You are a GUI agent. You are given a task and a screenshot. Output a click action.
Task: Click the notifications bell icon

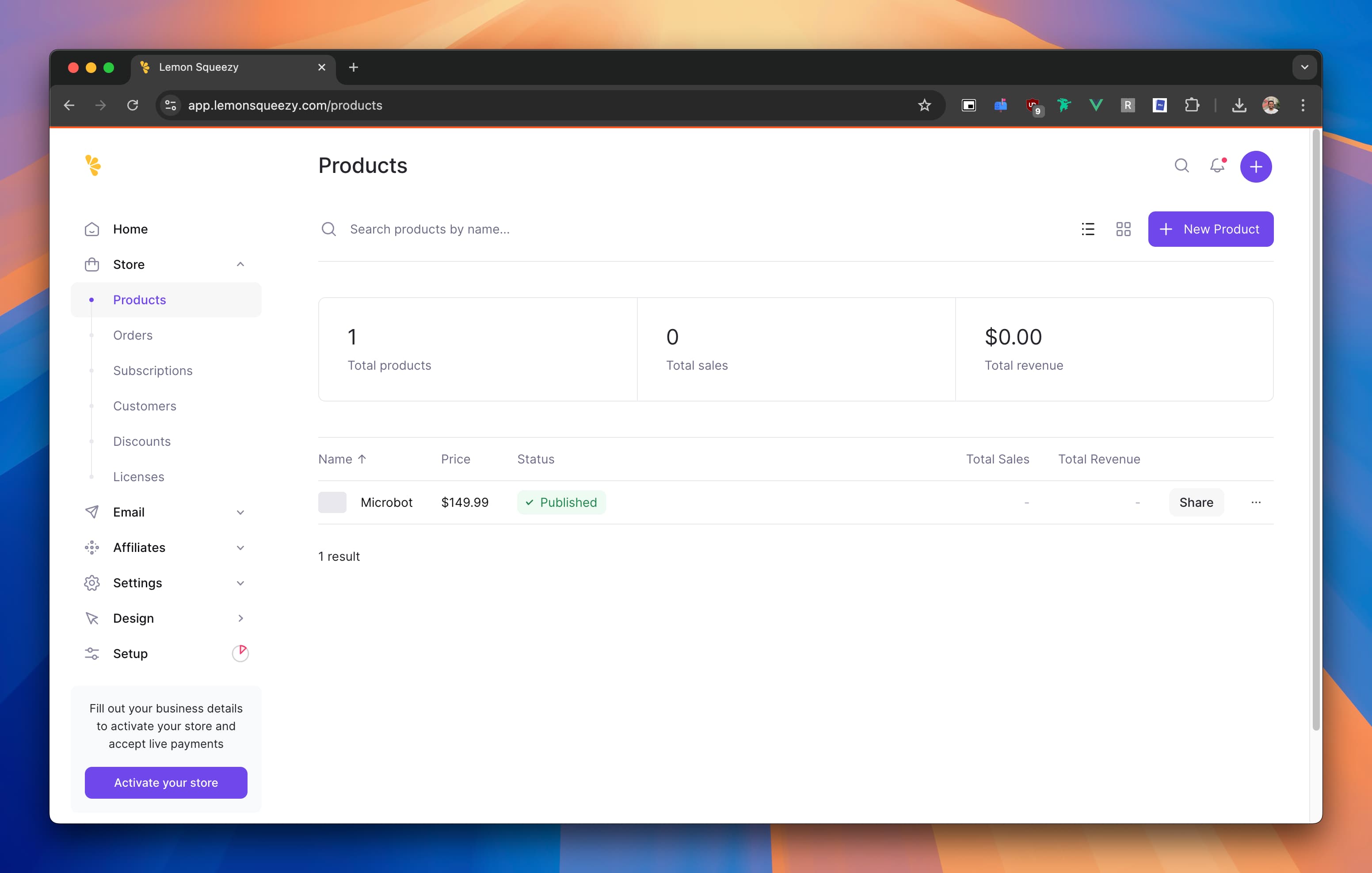coord(1216,166)
